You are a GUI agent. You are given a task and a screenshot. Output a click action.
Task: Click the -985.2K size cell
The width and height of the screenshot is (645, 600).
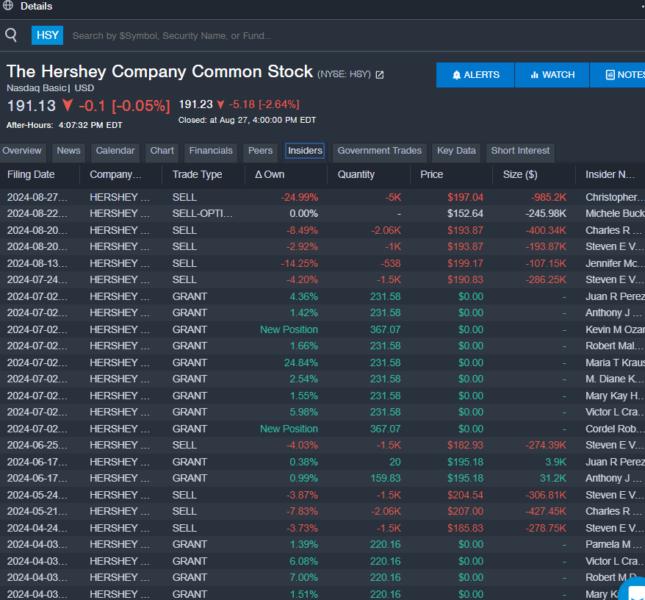click(549, 197)
